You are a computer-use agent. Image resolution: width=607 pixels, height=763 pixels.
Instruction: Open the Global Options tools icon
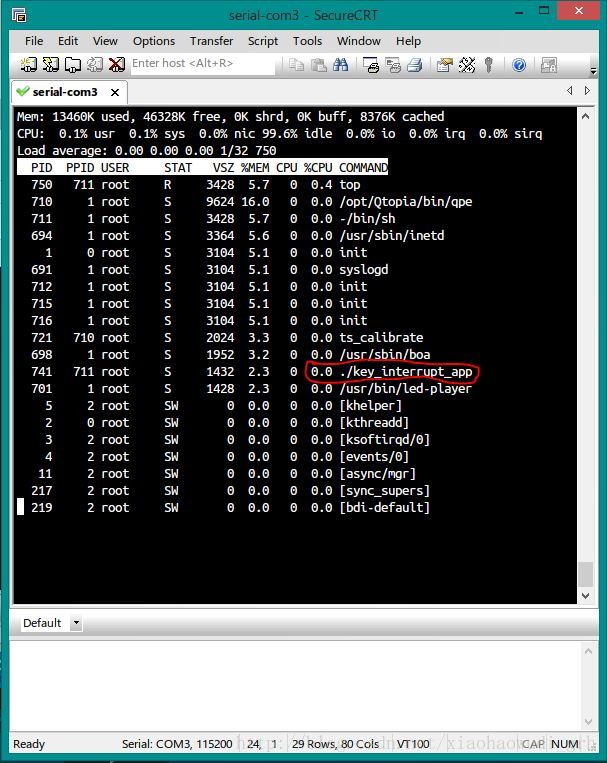point(466,64)
